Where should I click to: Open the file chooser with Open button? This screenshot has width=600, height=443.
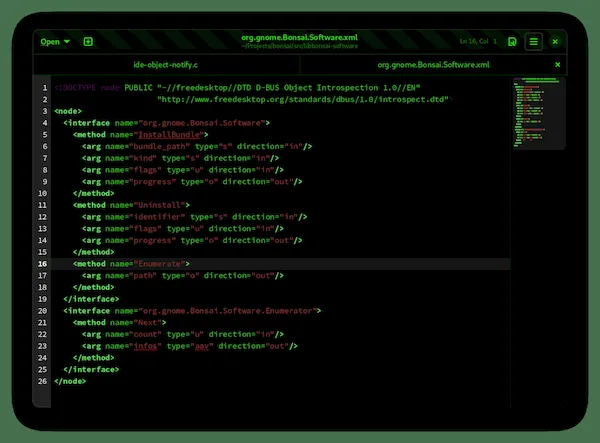click(x=50, y=42)
